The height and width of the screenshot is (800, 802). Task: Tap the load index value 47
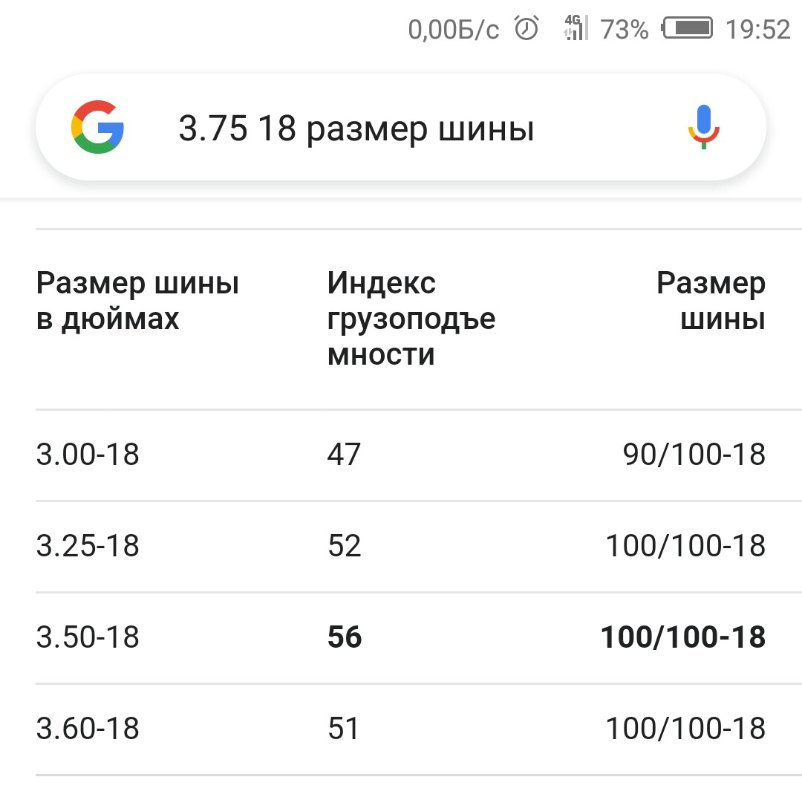click(x=344, y=454)
